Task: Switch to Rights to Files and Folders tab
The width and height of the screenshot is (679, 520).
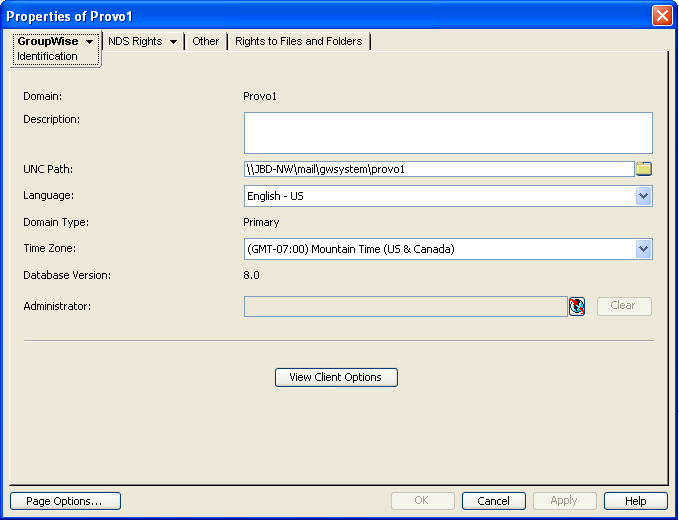Action: pyautogui.click(x=298, y=41)
